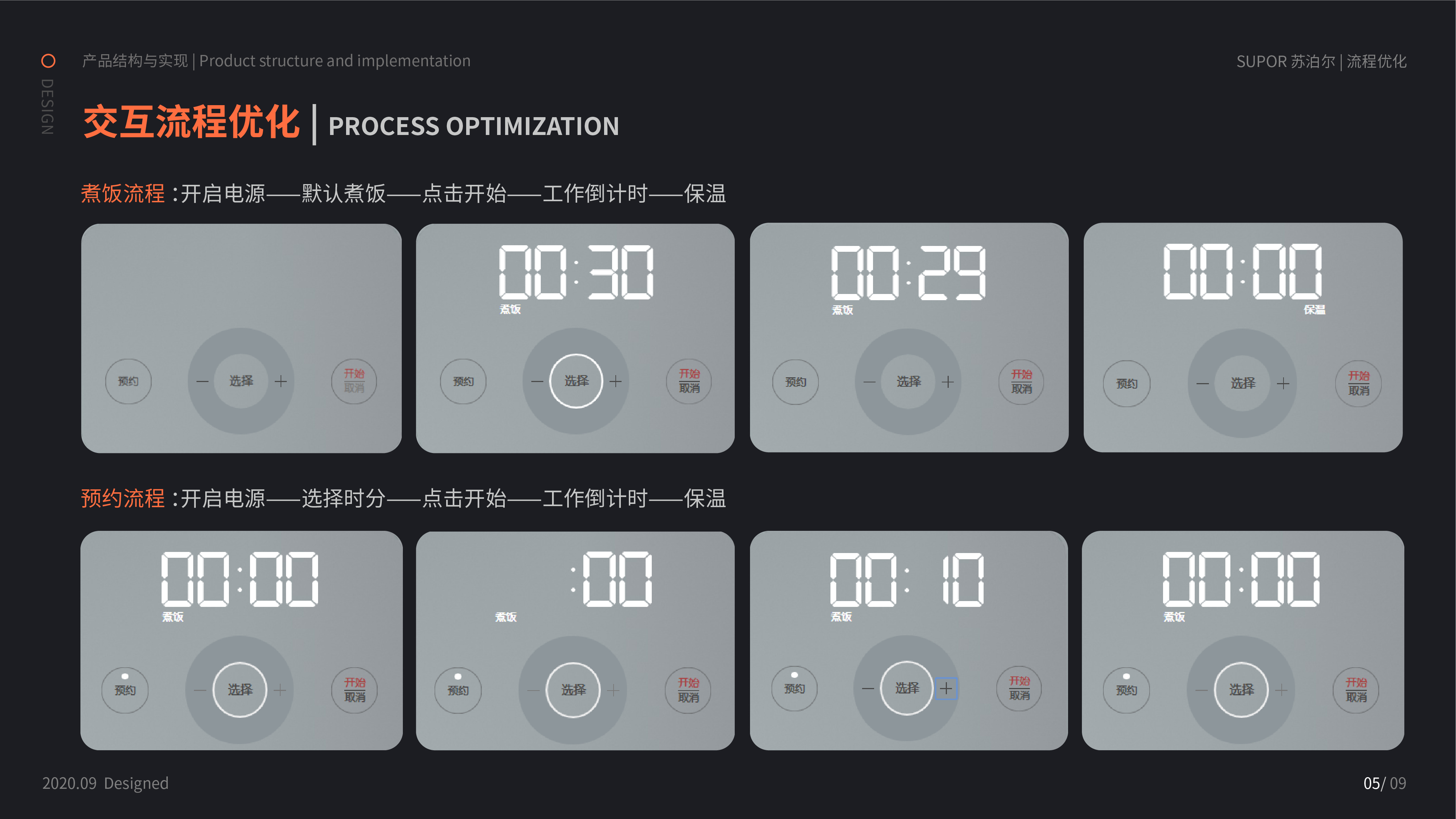Click the plus icon on the blank-display panel
Image resolution: width=1456 pixels, height=819 pixels.
click(x=281, y=382)
